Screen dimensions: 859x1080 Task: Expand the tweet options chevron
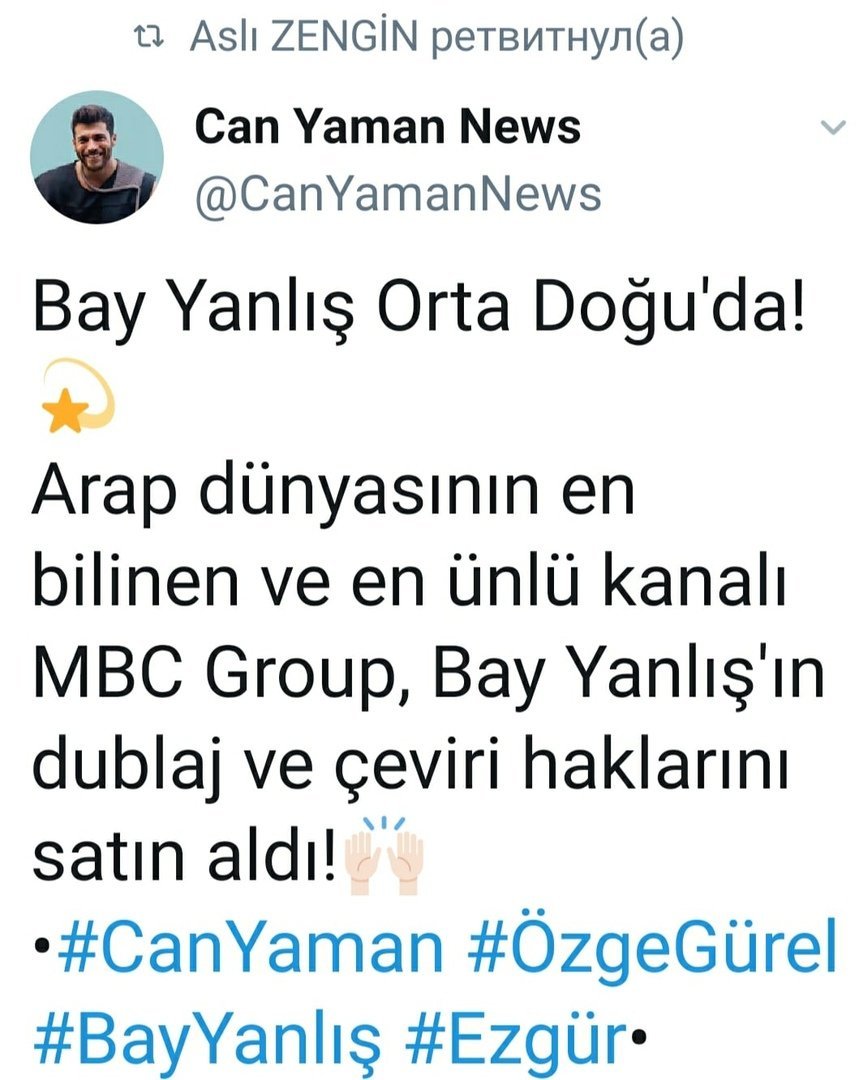(x=833, y=127)
